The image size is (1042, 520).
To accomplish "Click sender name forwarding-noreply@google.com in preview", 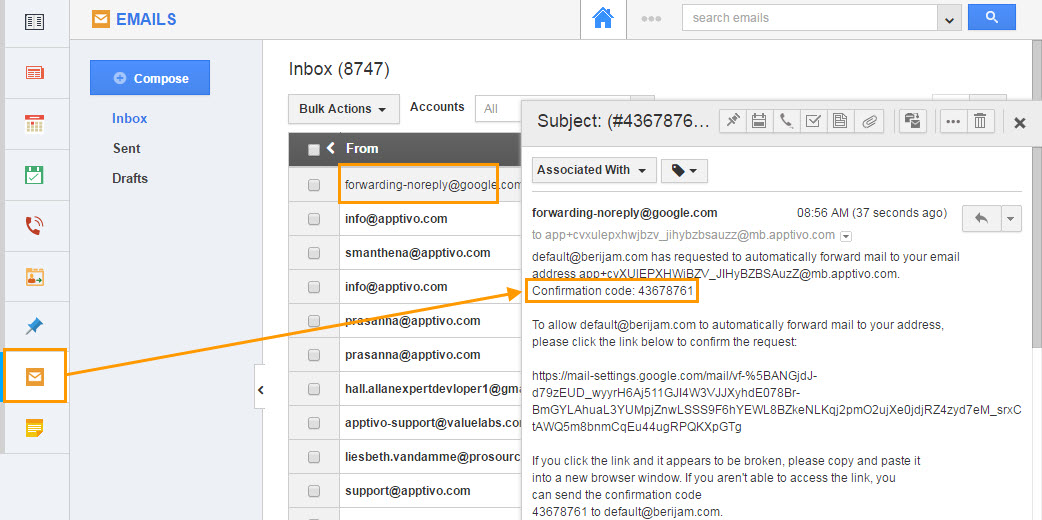I will tap(625, 213).
